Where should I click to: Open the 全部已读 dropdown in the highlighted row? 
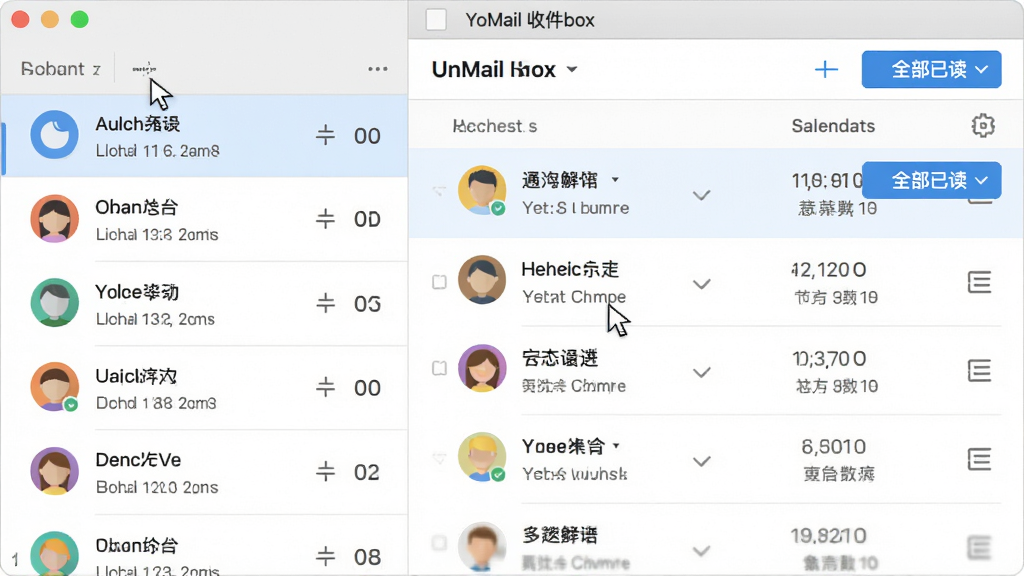click(x=931, y=180)
